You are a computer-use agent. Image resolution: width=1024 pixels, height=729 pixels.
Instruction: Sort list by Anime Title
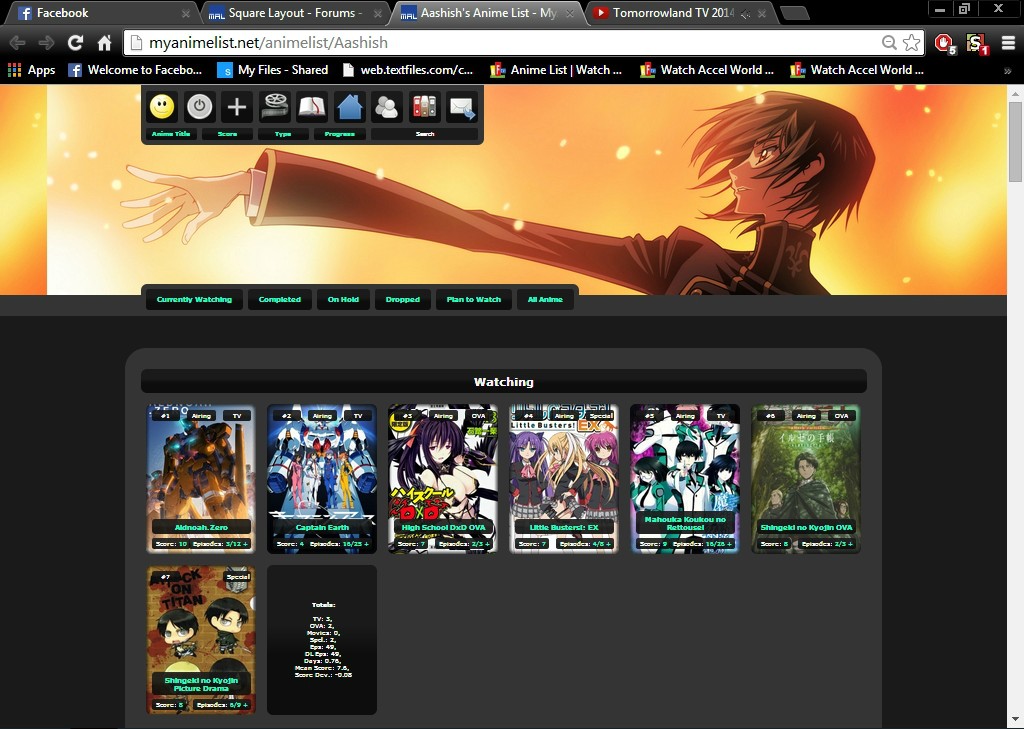(171, 134)
